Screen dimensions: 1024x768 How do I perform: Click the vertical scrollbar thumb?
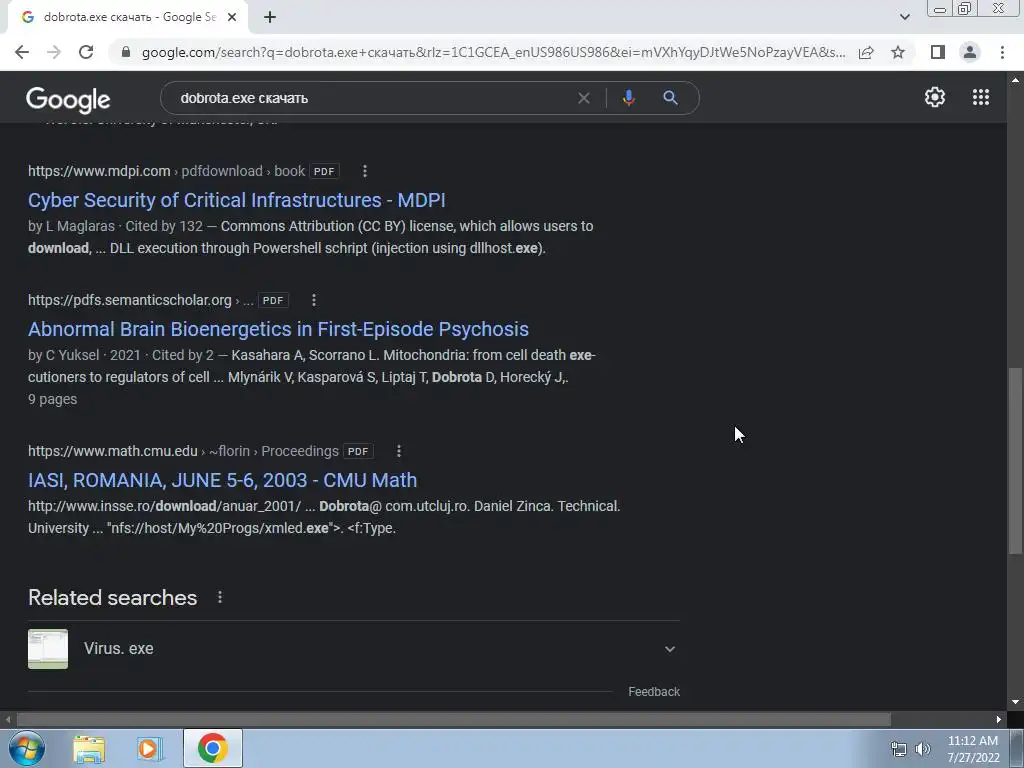point(1015,460)
